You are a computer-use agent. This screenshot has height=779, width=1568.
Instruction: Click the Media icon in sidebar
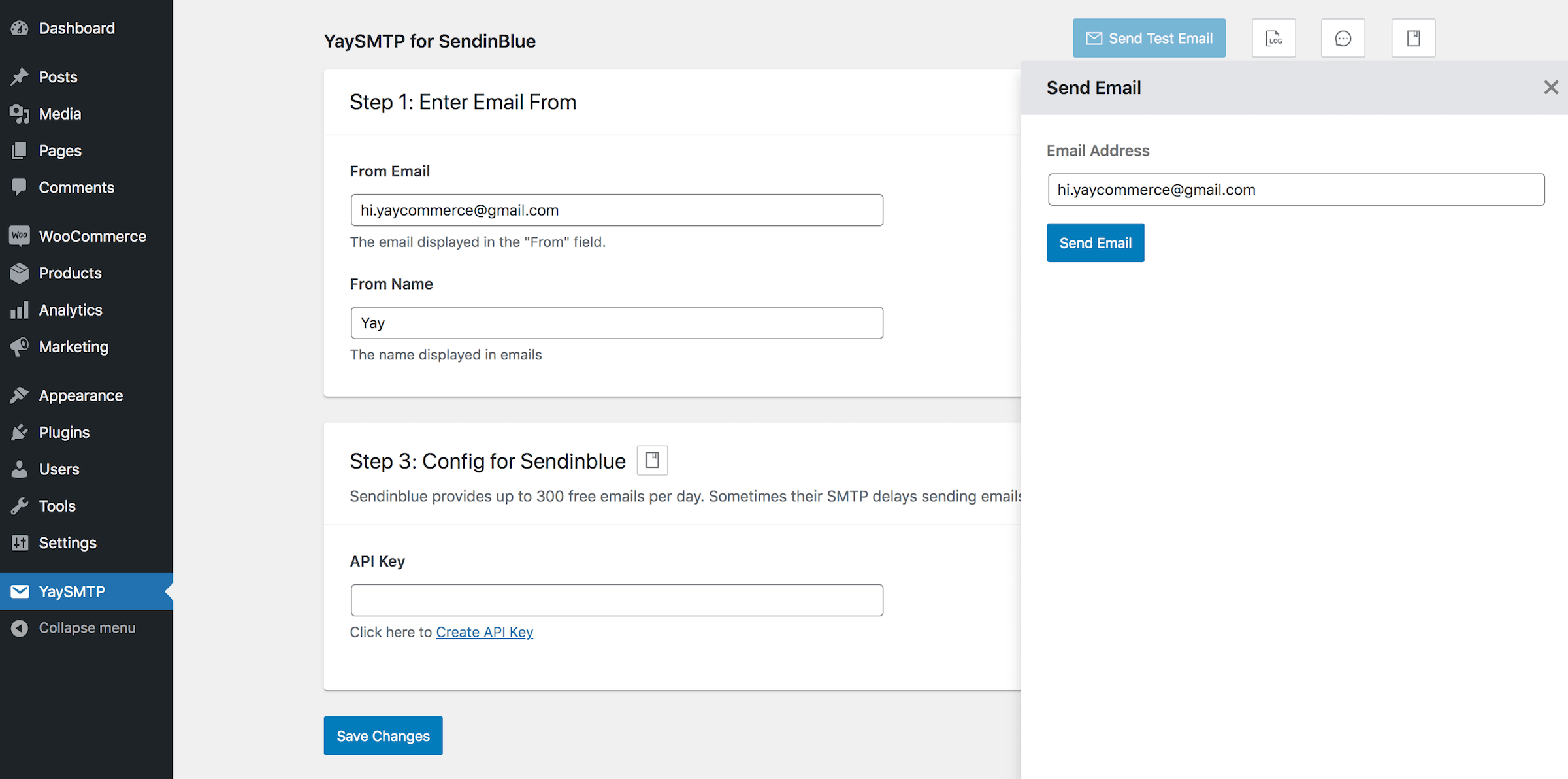[20, 114]
